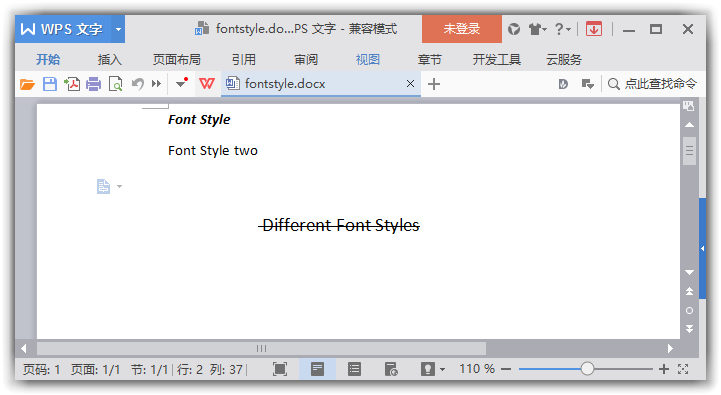Undo the last action with the curved arrow

[137, 84]
